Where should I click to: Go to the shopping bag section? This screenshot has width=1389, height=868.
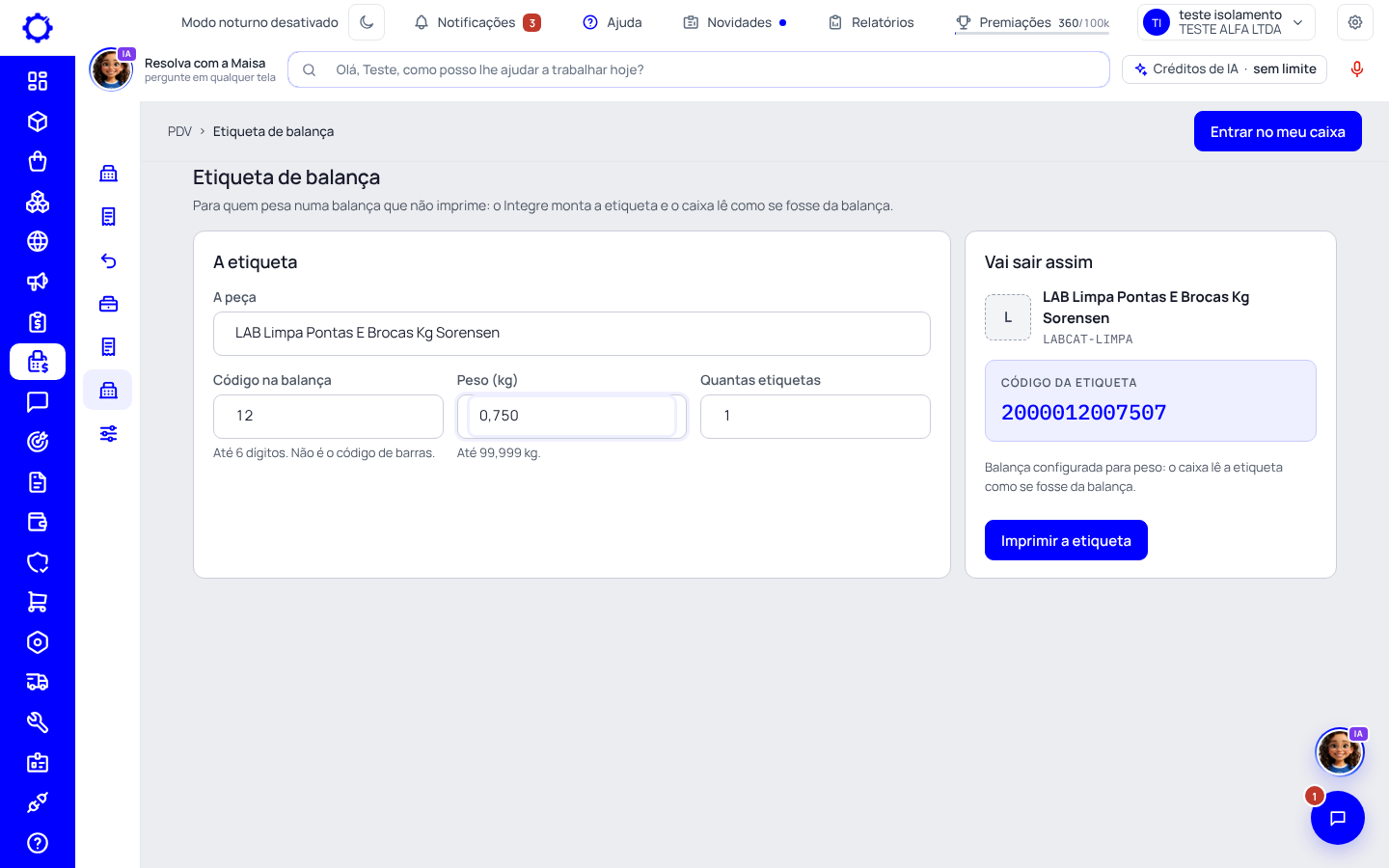[38, 161]
